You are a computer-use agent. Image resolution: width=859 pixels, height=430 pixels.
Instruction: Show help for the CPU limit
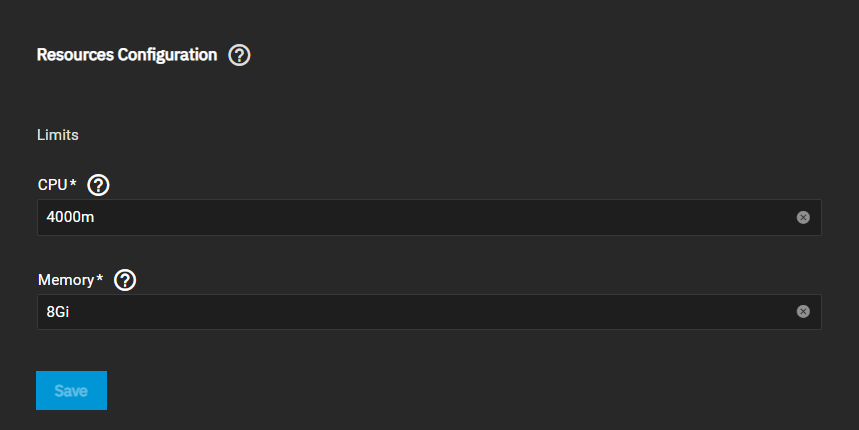click(98, 185)
